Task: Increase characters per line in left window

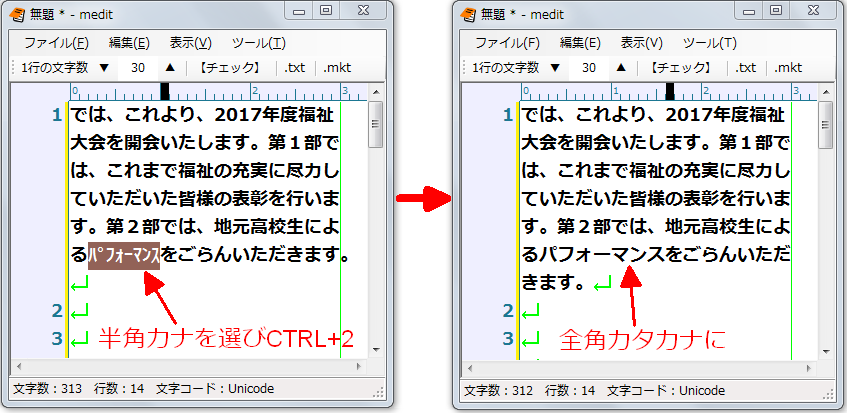Action: (170, 67)
